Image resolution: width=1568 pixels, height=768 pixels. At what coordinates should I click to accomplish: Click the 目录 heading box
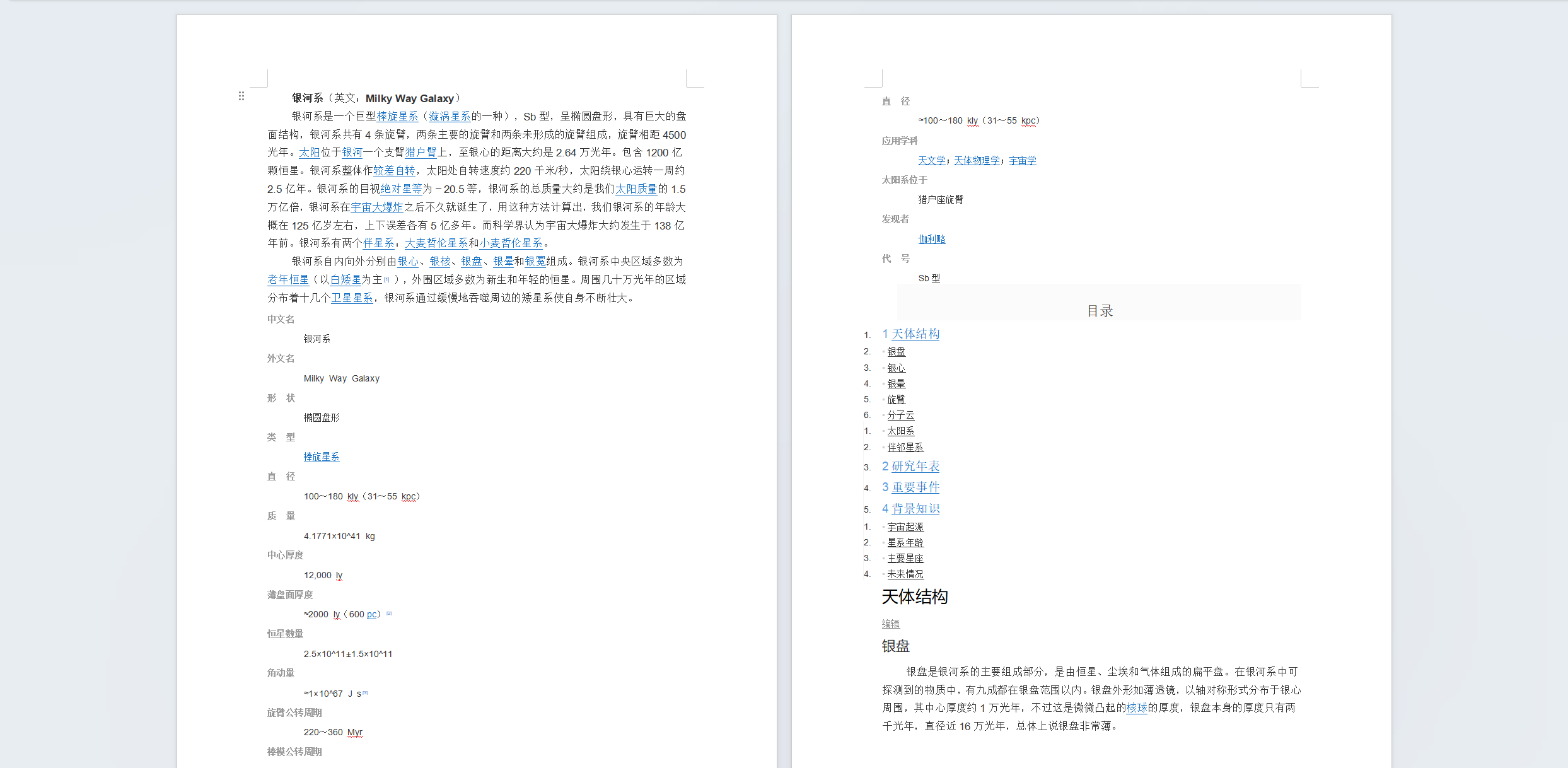click(1099, 310)
